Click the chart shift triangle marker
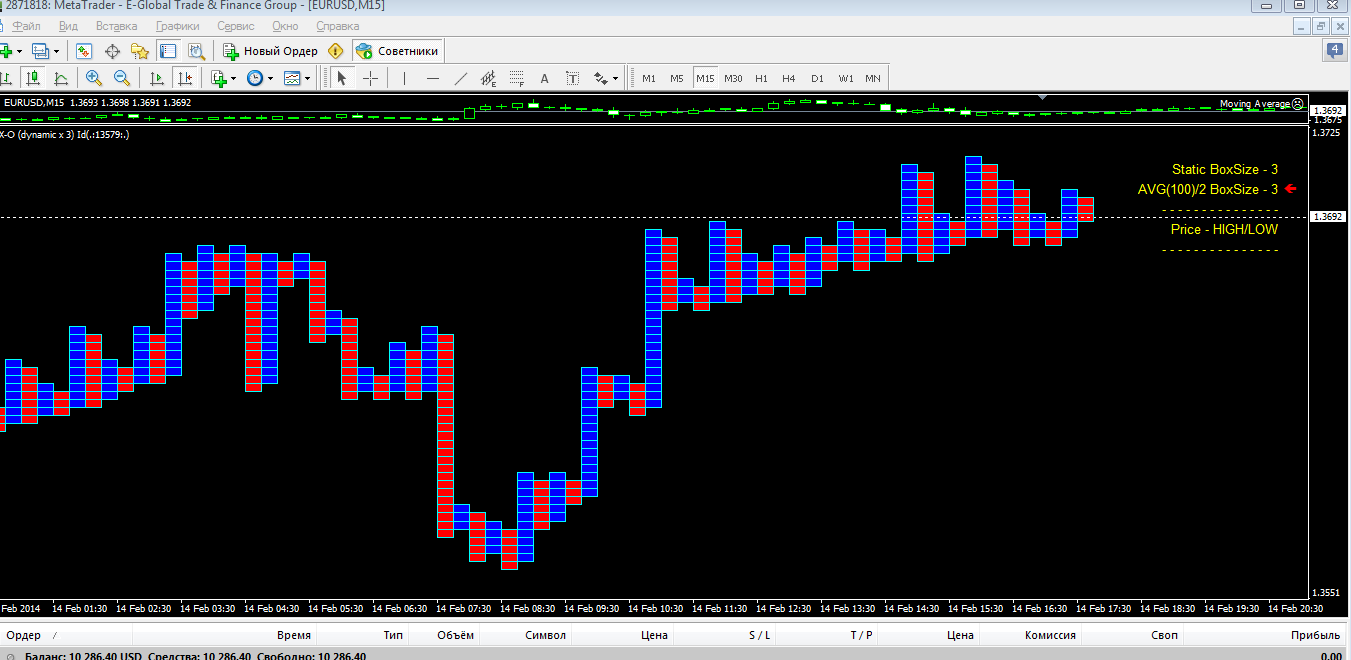1351x660 pixels. [1043, 97]
